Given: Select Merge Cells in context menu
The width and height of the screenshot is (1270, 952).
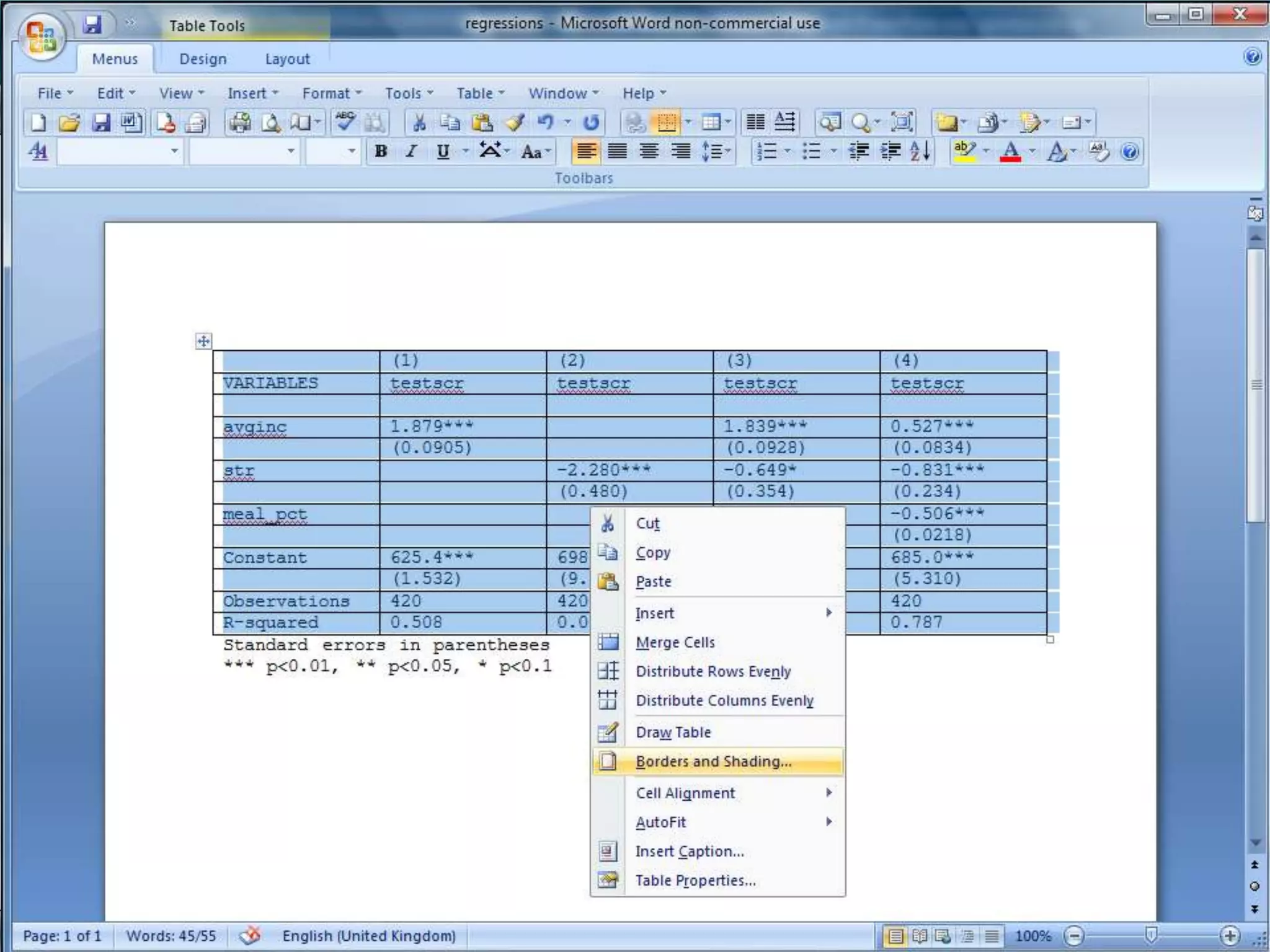Looking at the screenshot, I should coord(675,642).
